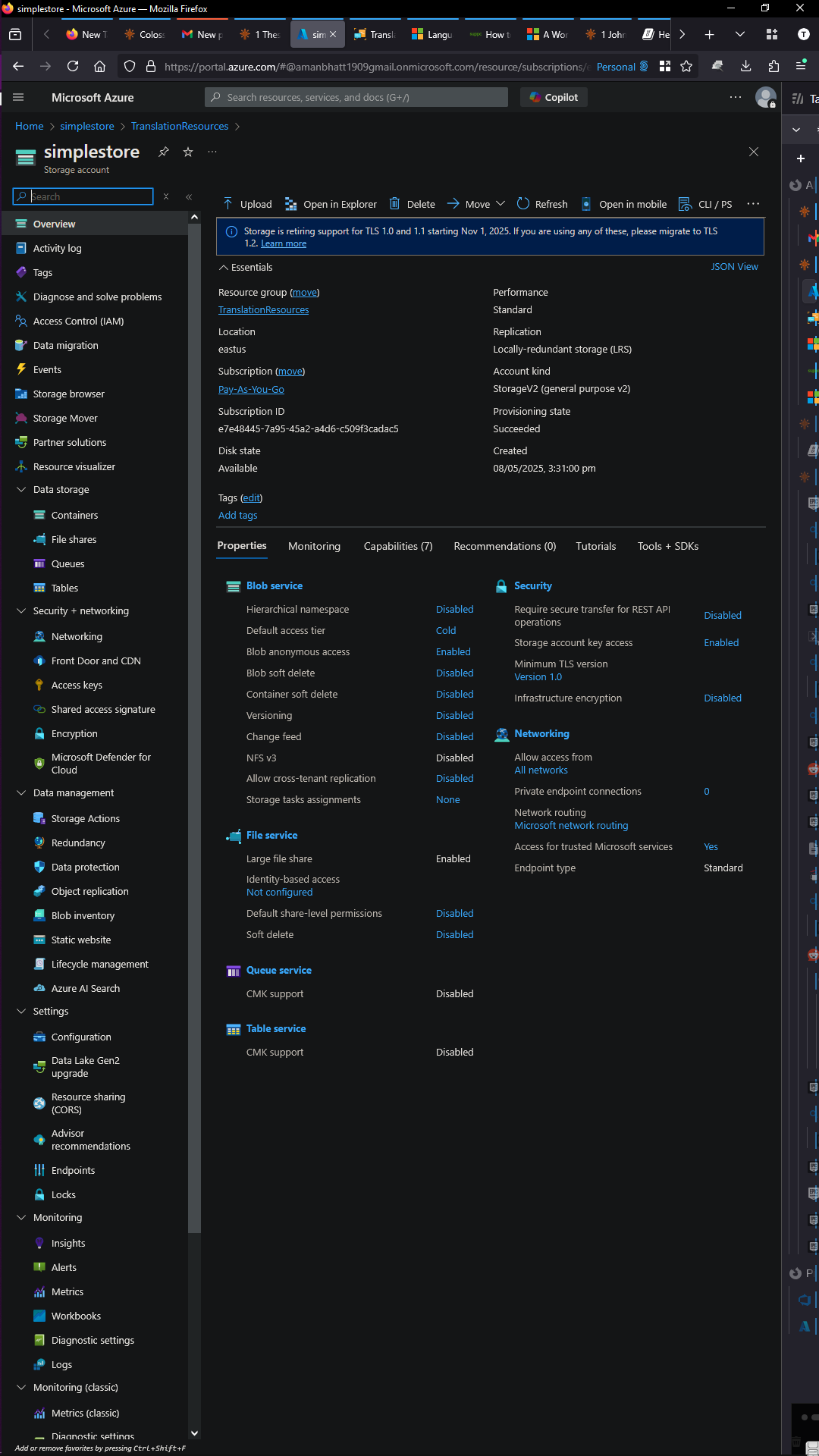
Task: Open Firefox extensions icon
Action: (773, 66)
